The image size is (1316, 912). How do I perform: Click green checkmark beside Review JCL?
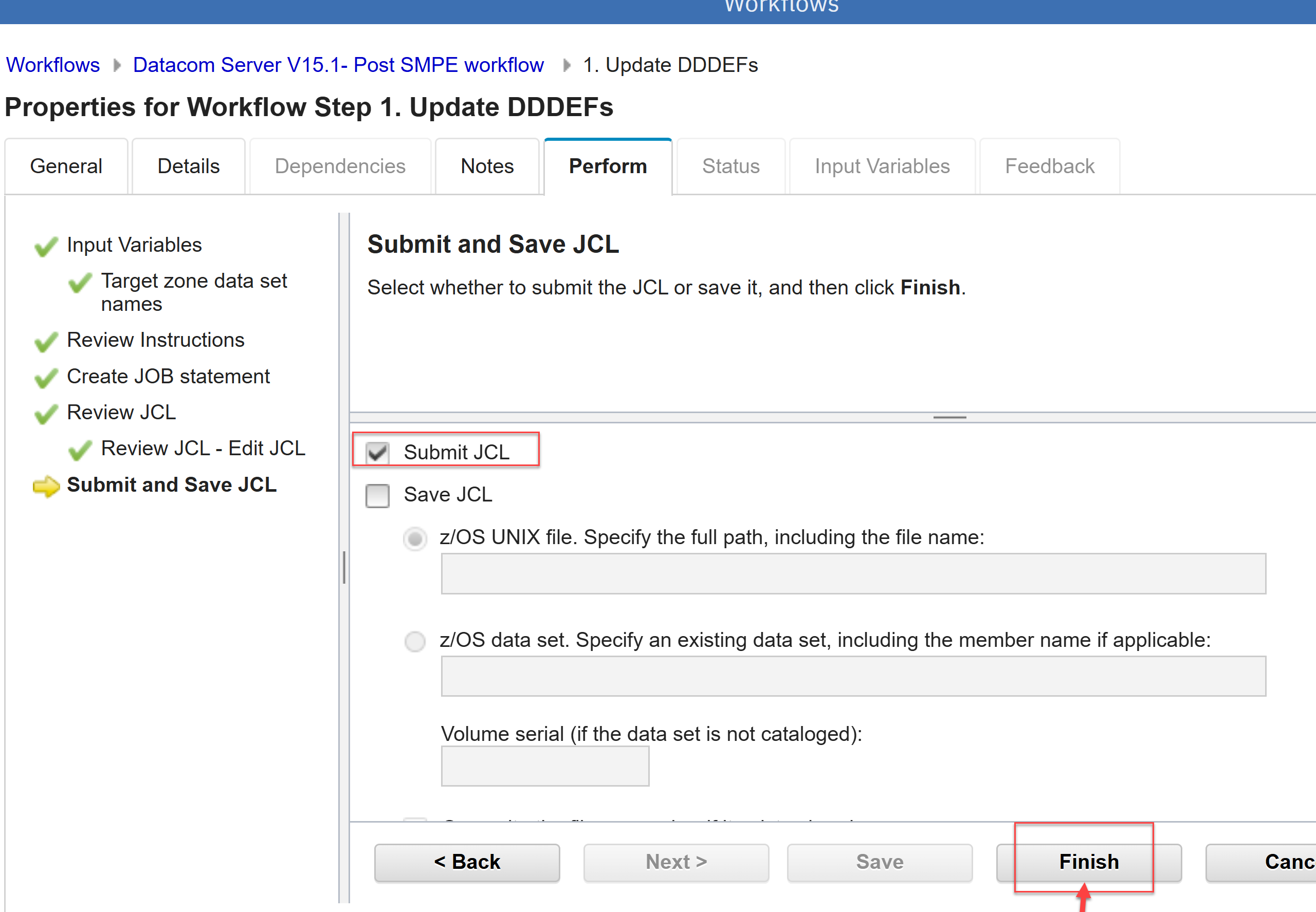(46, 414)
